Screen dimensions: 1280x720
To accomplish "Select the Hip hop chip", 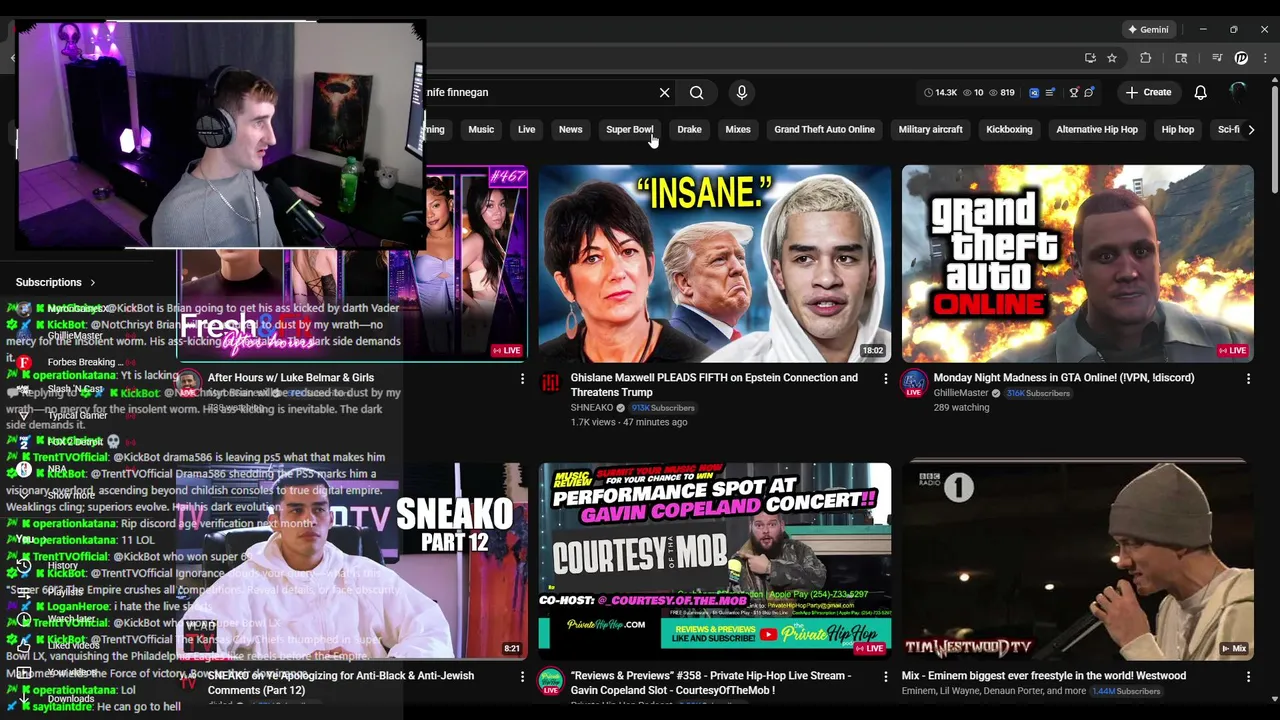I will pyautogui.click(x=1178, y=130).
